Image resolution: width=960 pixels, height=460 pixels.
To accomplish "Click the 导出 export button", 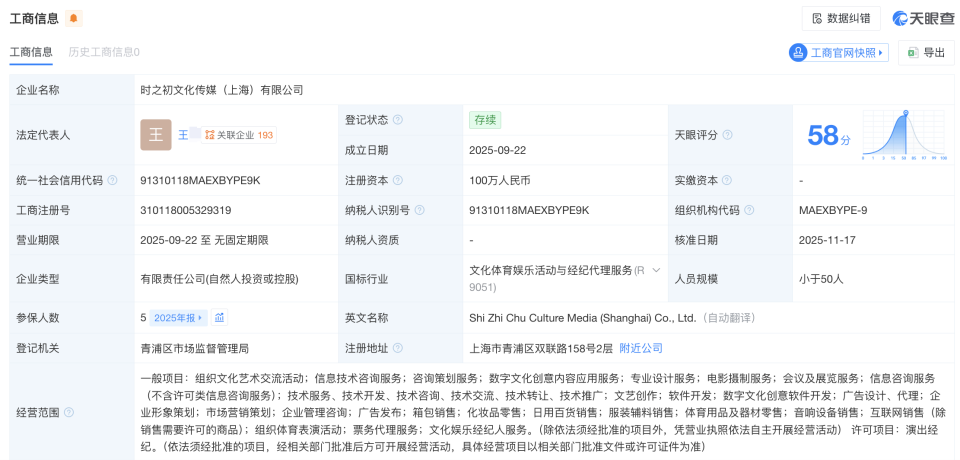I will tap(926, 53).
